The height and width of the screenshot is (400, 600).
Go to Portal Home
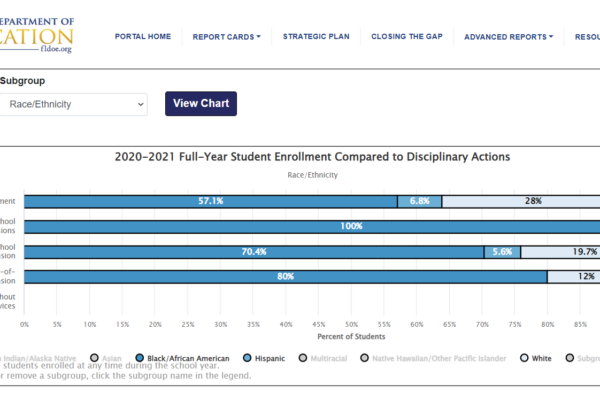tap(143, 37)
